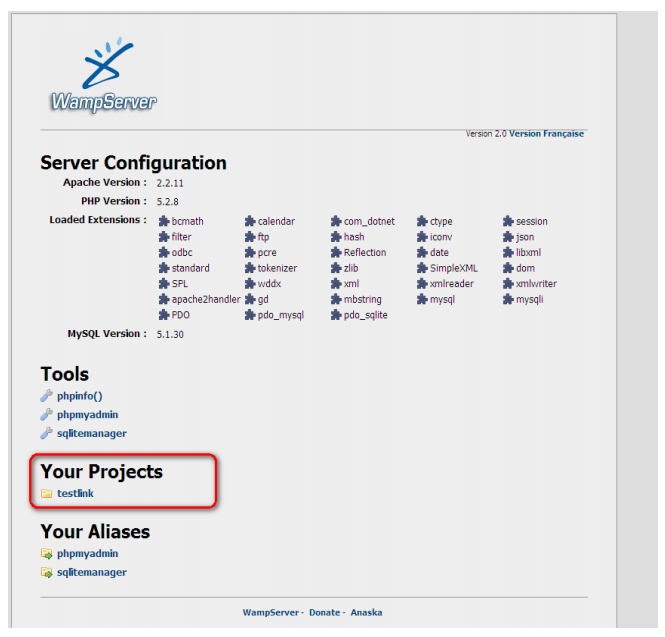Click the wrench icon beside phpinfo()
The width and height of the screenshot is (665, 637).
point(46,396)
